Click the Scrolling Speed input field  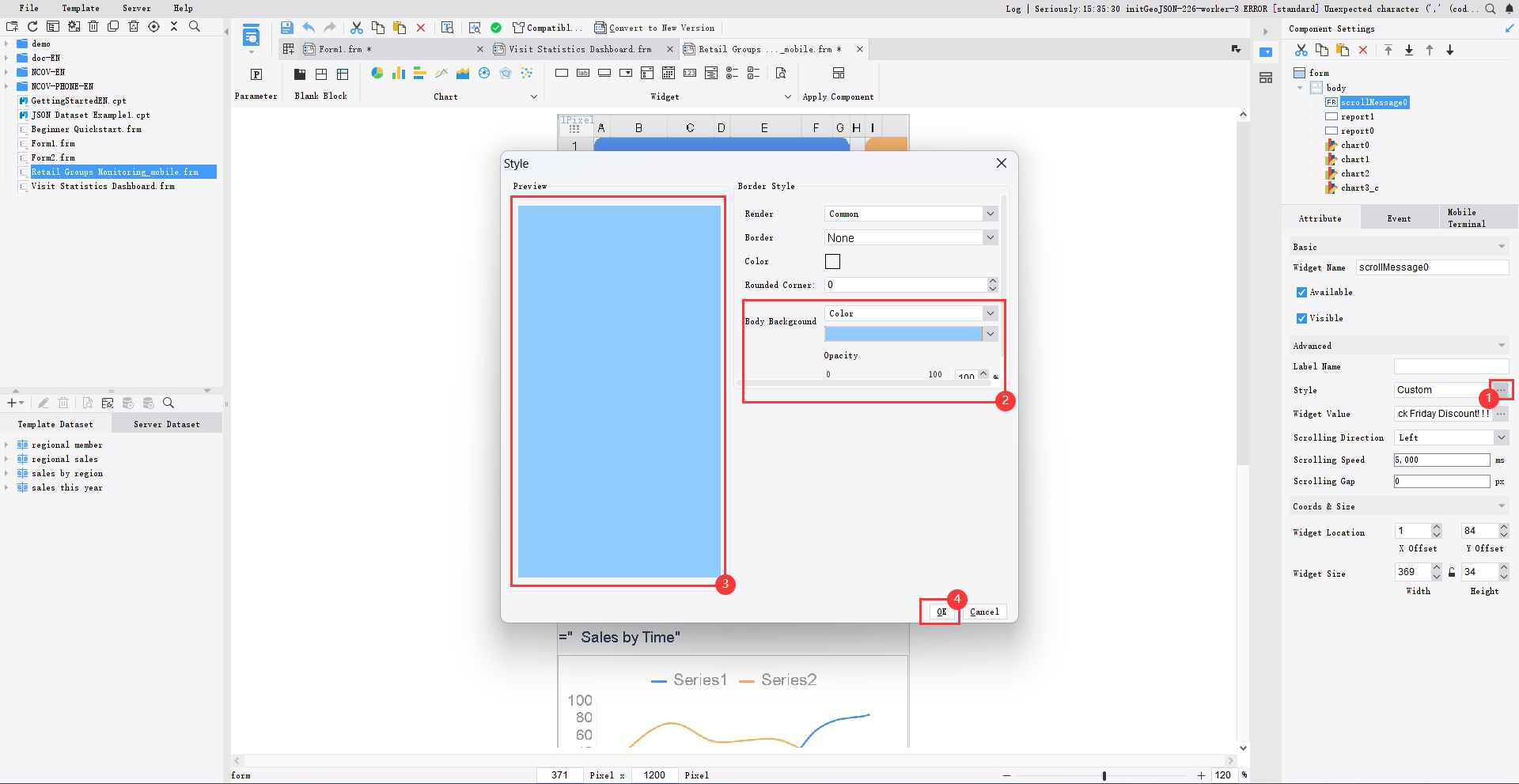pos(1442,460)
